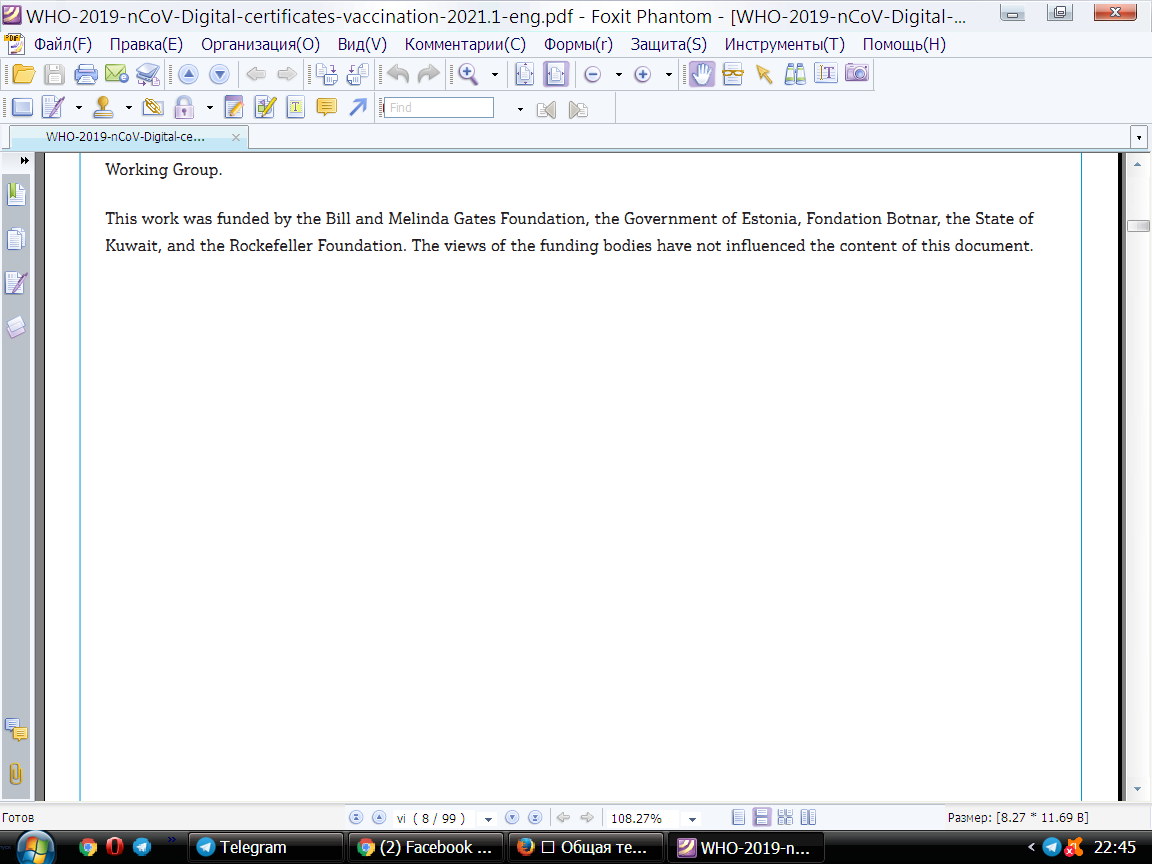
Task: Open the Защита(S) menu
Action: [x=669, y=44]
